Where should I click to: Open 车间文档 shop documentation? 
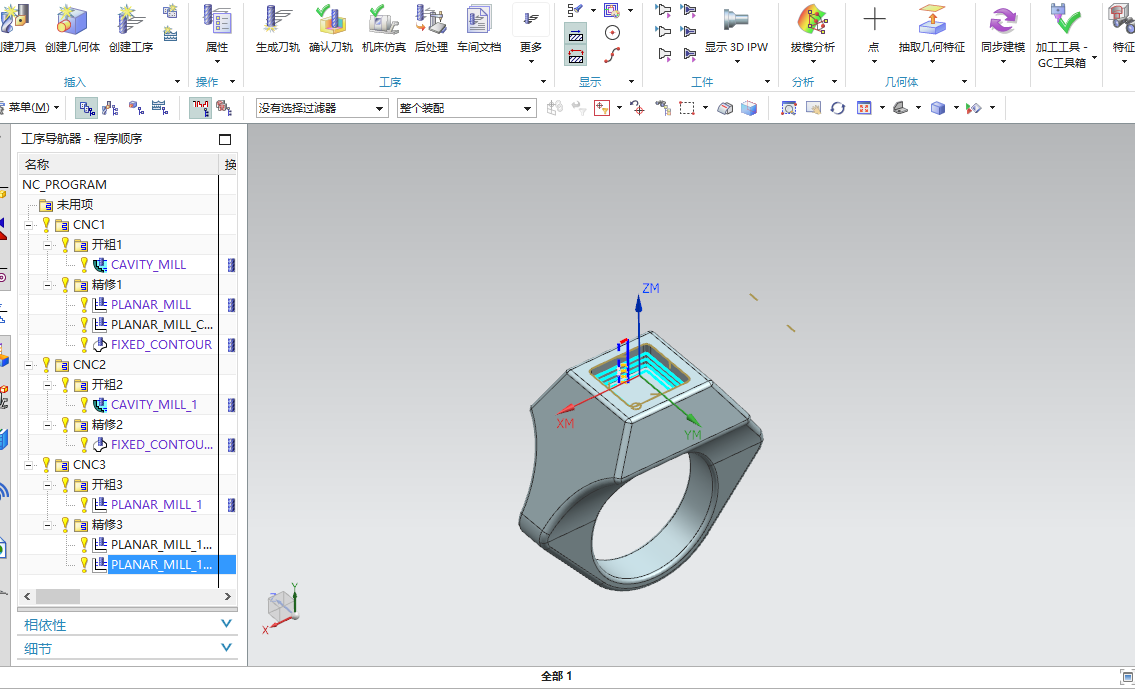478,29
